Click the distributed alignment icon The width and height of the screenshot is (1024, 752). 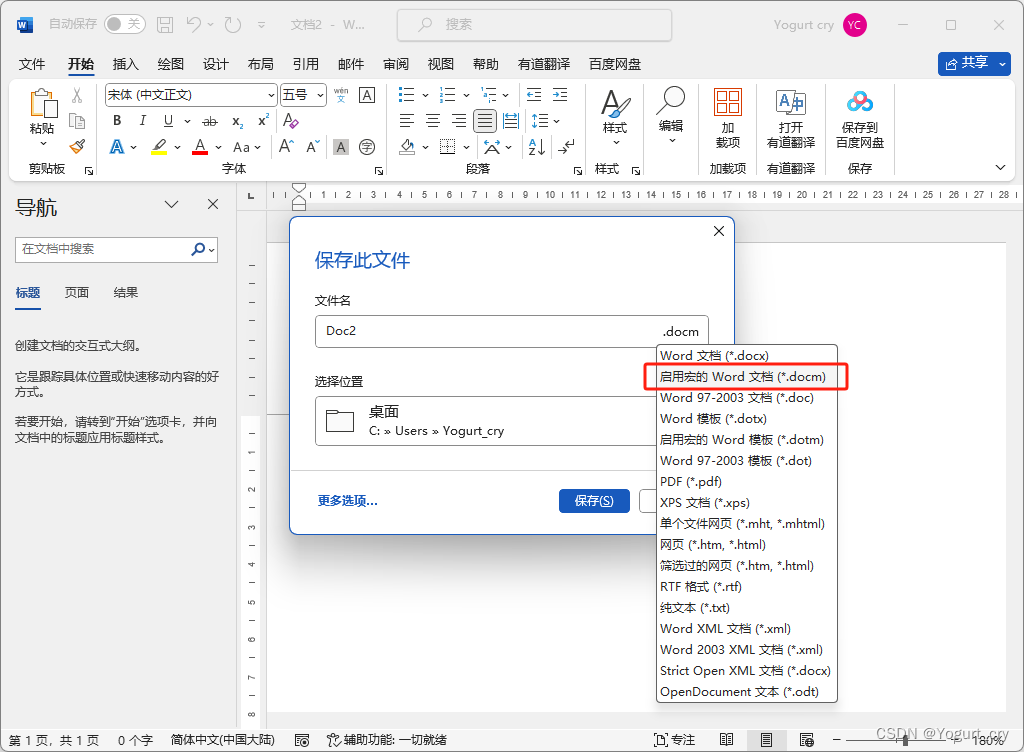click(511, 121)
